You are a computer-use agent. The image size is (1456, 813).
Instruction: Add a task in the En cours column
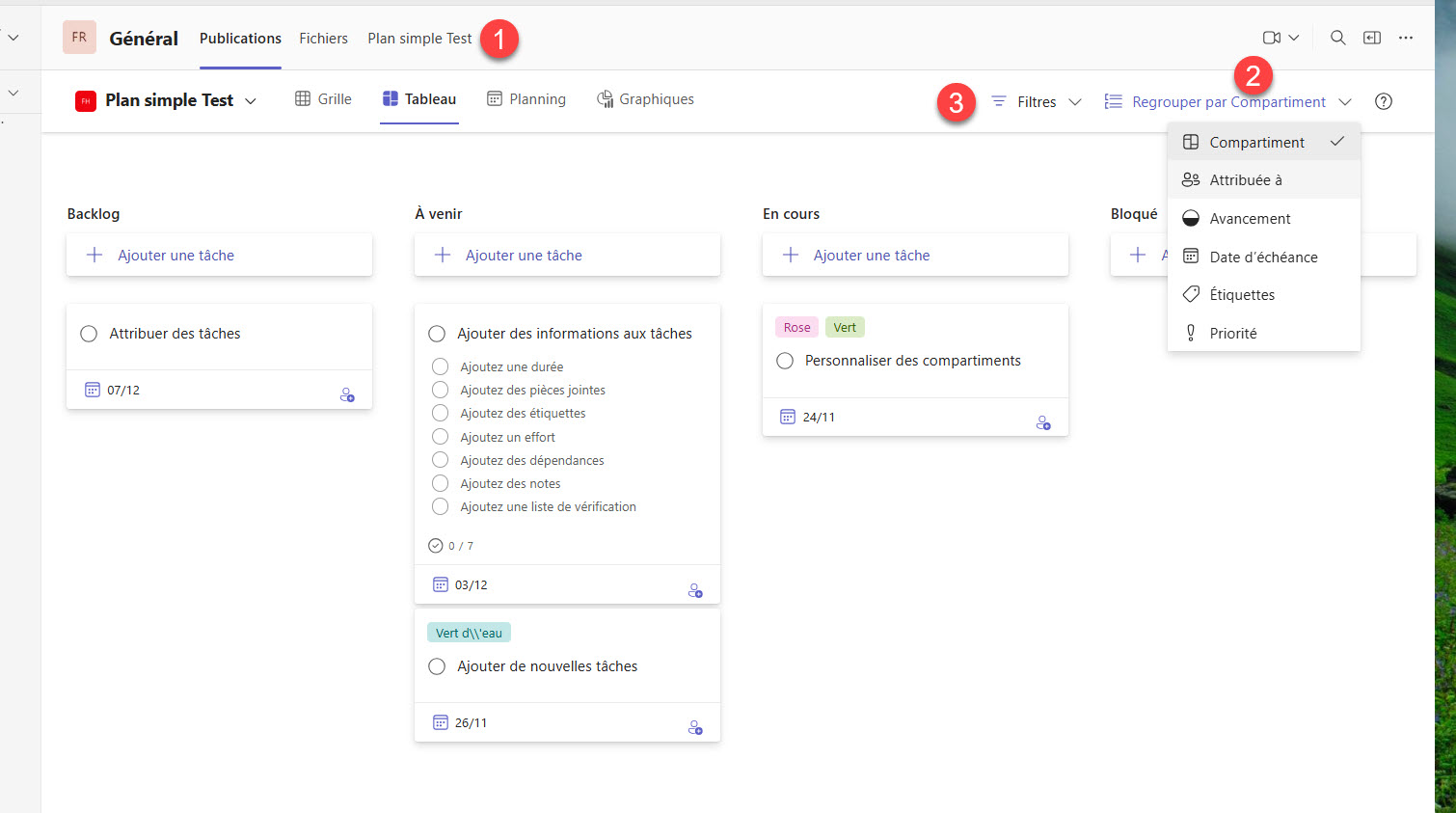[914, 256]
